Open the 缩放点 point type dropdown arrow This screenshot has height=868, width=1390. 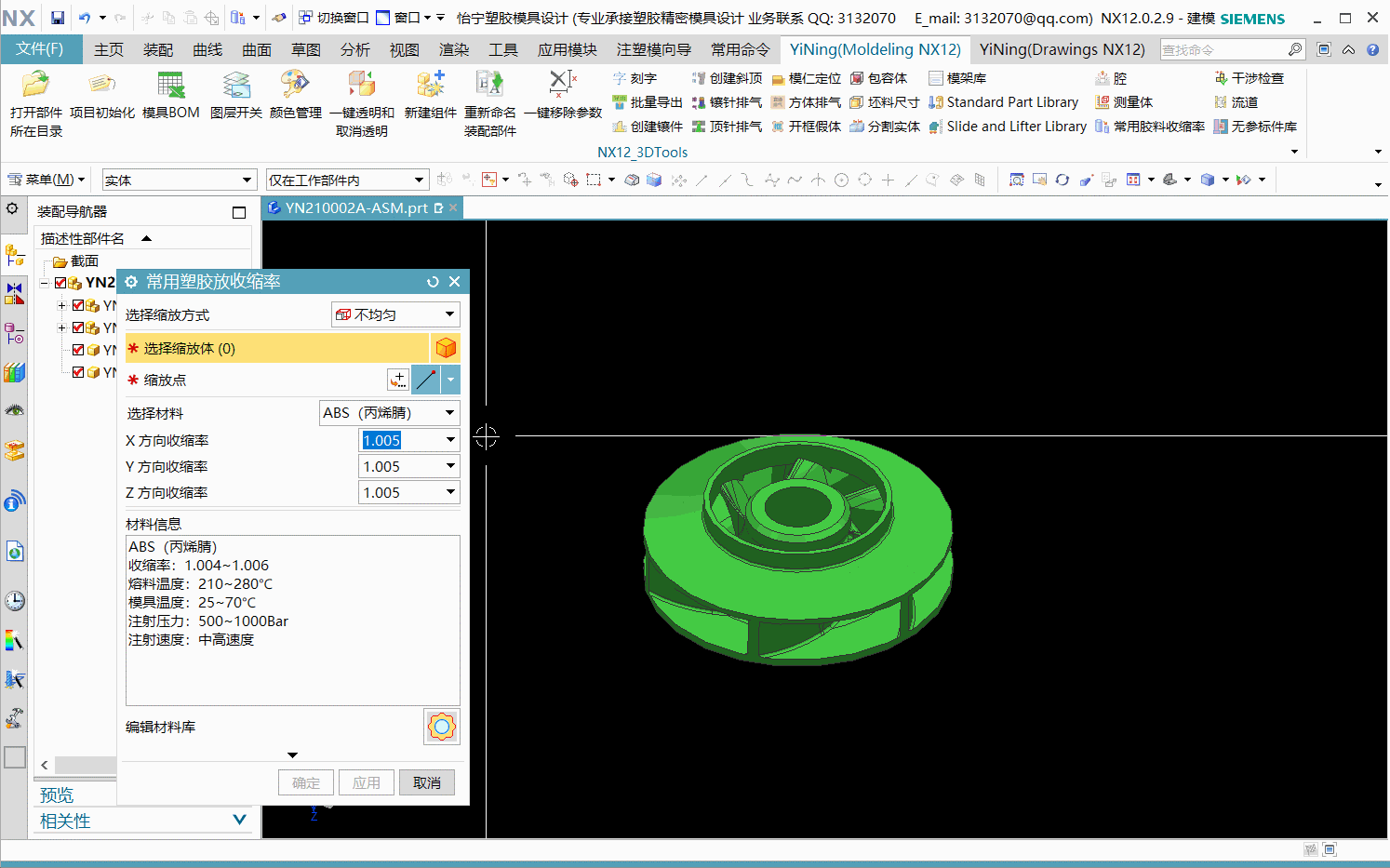(x=450, y=380)
